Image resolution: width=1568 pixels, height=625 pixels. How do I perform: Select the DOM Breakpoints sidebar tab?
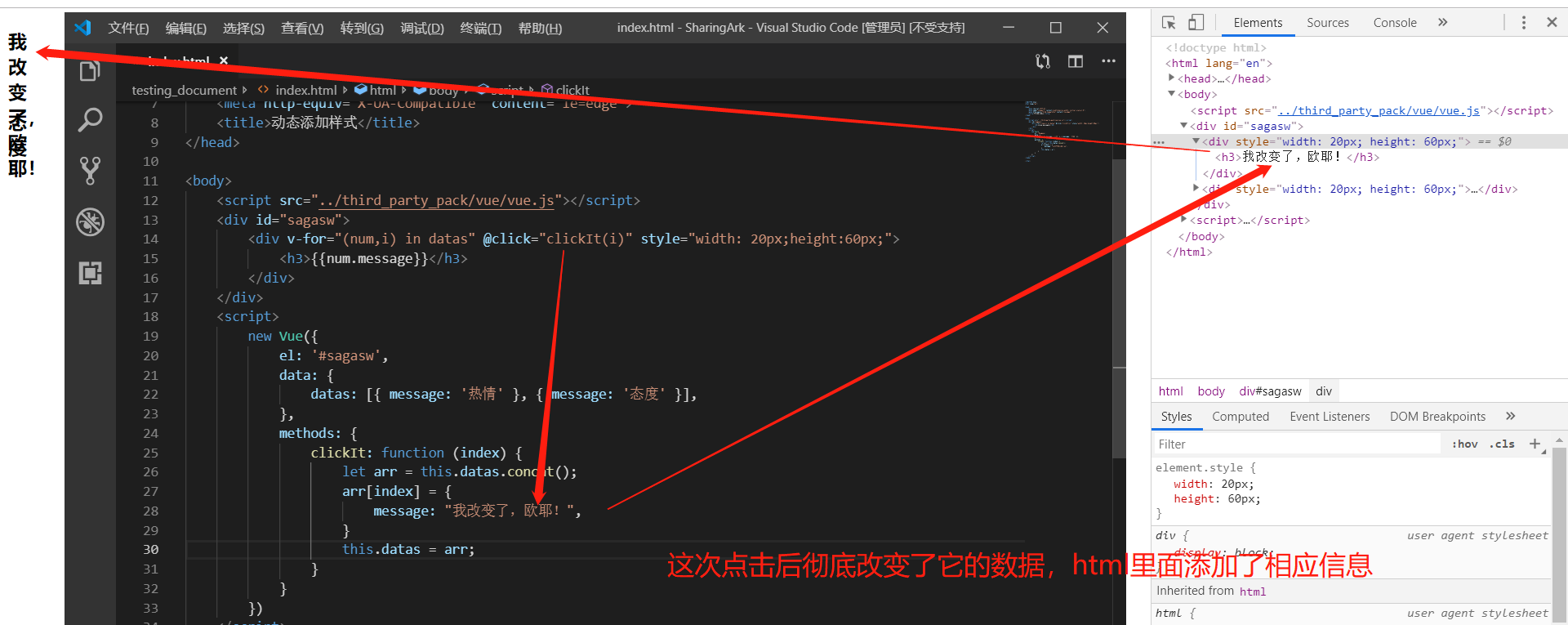point(1437,417)
